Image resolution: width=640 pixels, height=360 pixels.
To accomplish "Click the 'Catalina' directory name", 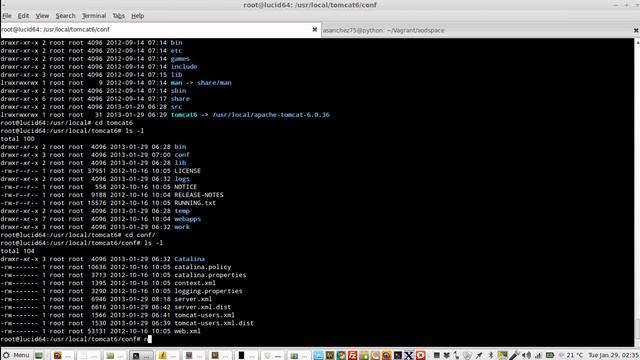I will tap(190, 259).
